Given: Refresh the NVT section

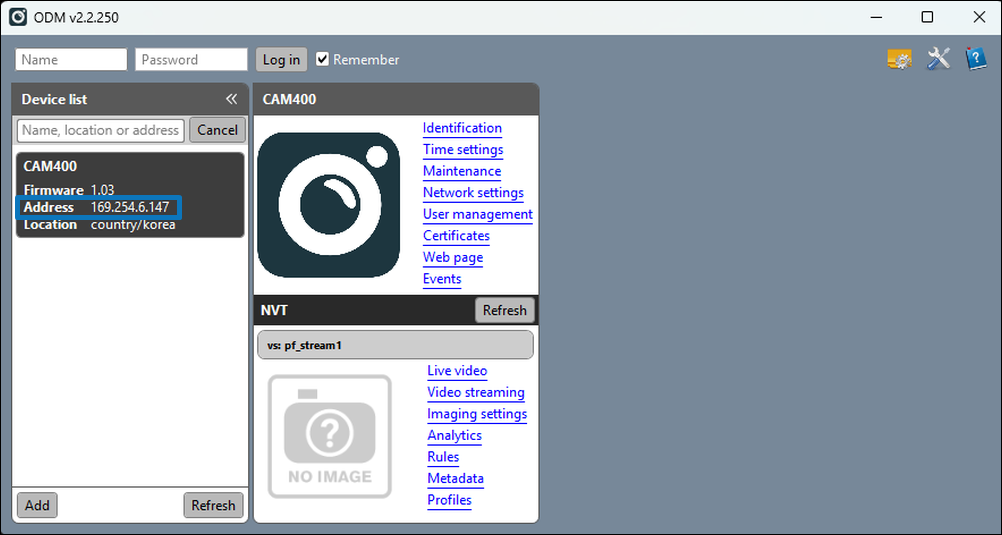Looking at the screenshot, I should (504, 310).
